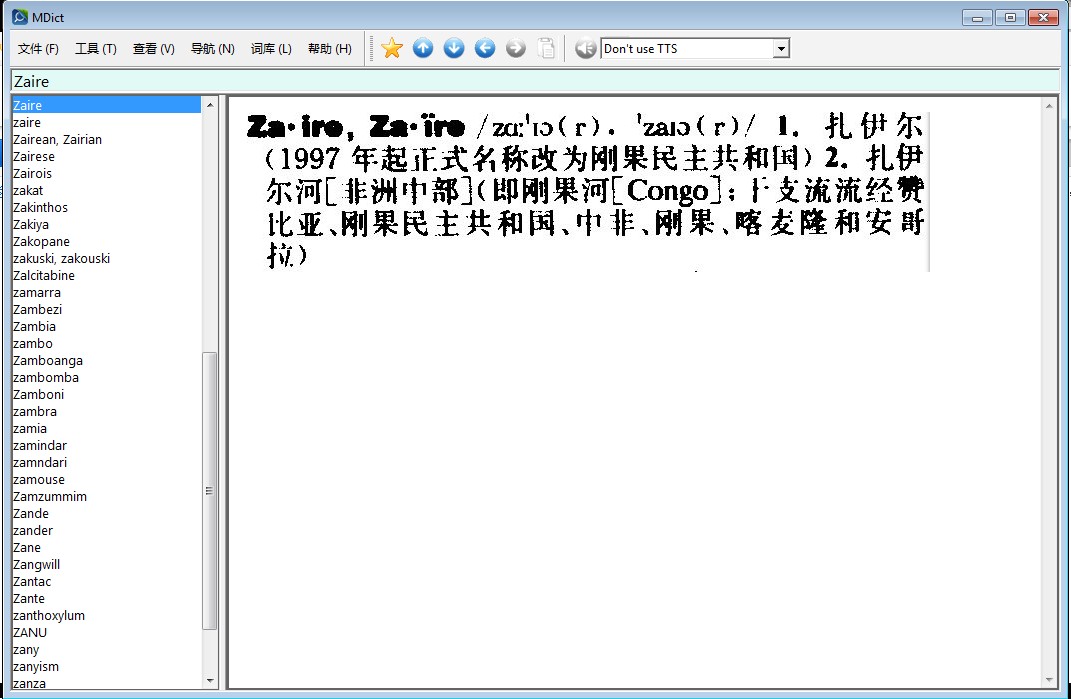
Task: Go to previous entry with up arrow
Action: pos(423,48)
